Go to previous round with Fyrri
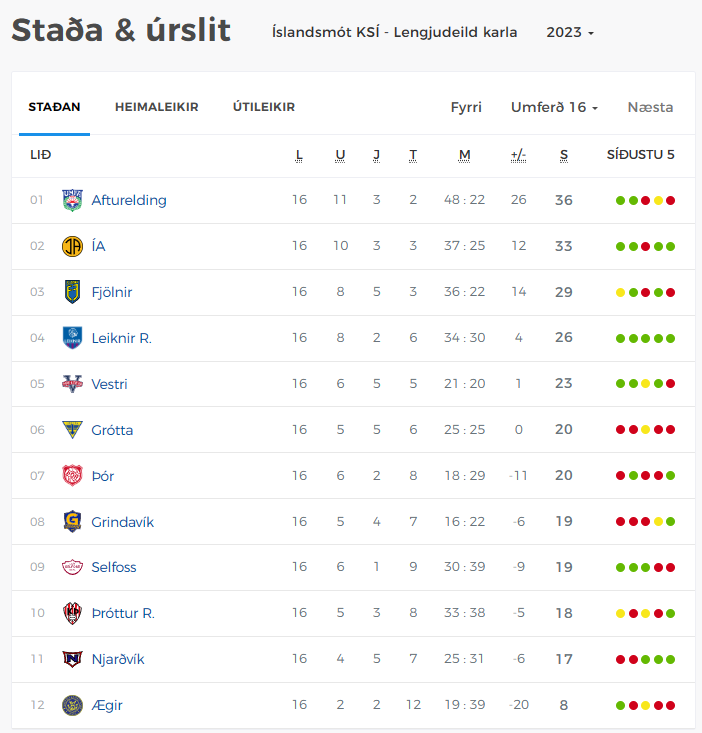Screen dimensions: 702x733 pyautogui.click(x=466, y=107)
